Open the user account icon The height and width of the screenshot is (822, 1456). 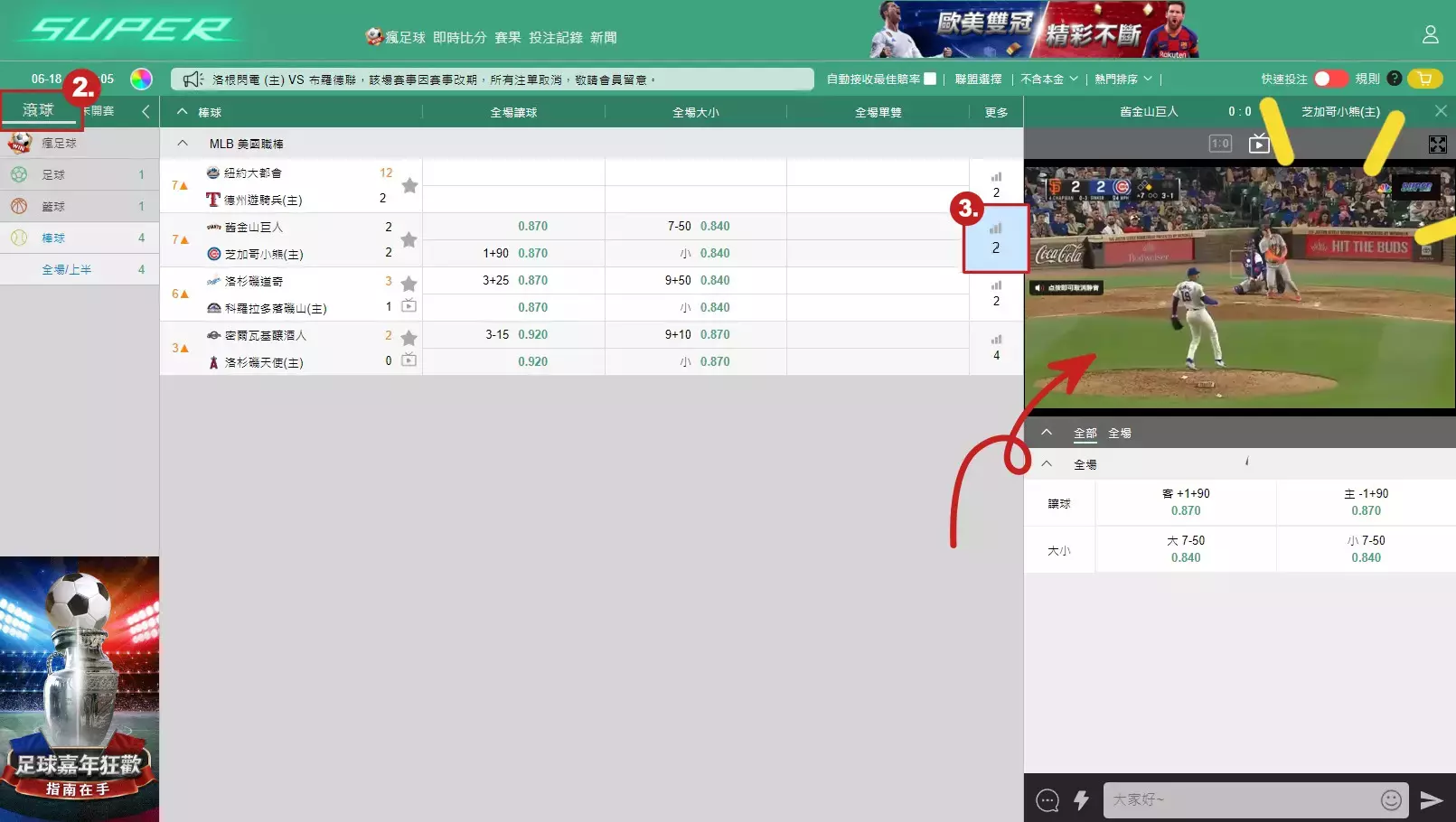coord(1430,34)
